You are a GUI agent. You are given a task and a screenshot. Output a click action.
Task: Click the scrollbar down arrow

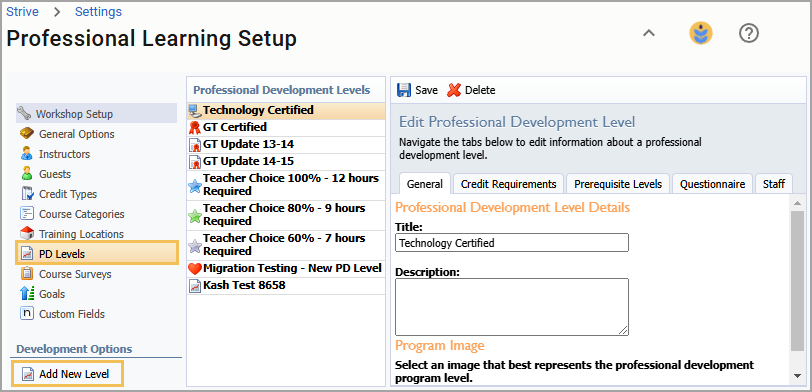point(797,375)
